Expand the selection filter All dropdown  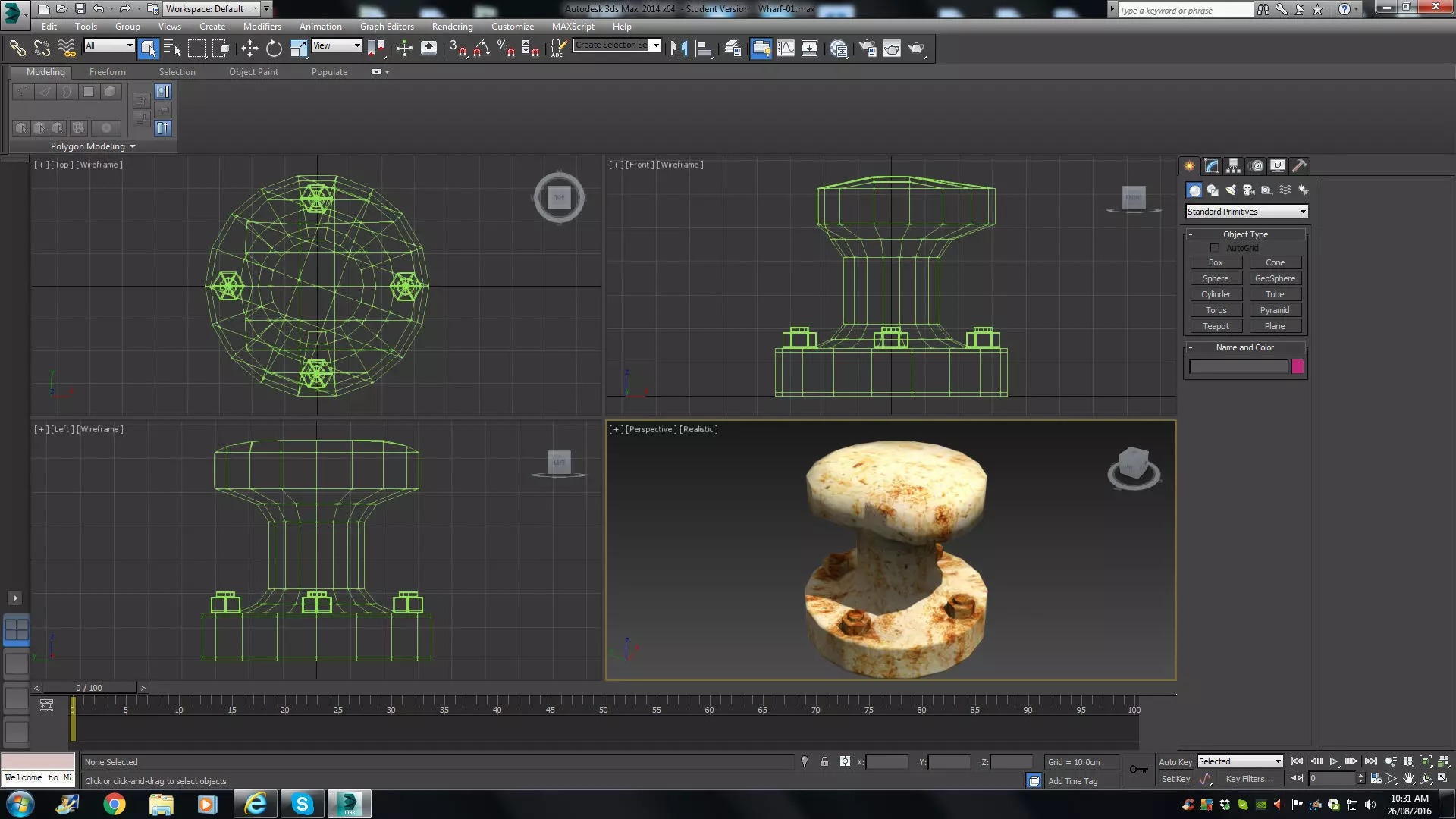point(109,45)
